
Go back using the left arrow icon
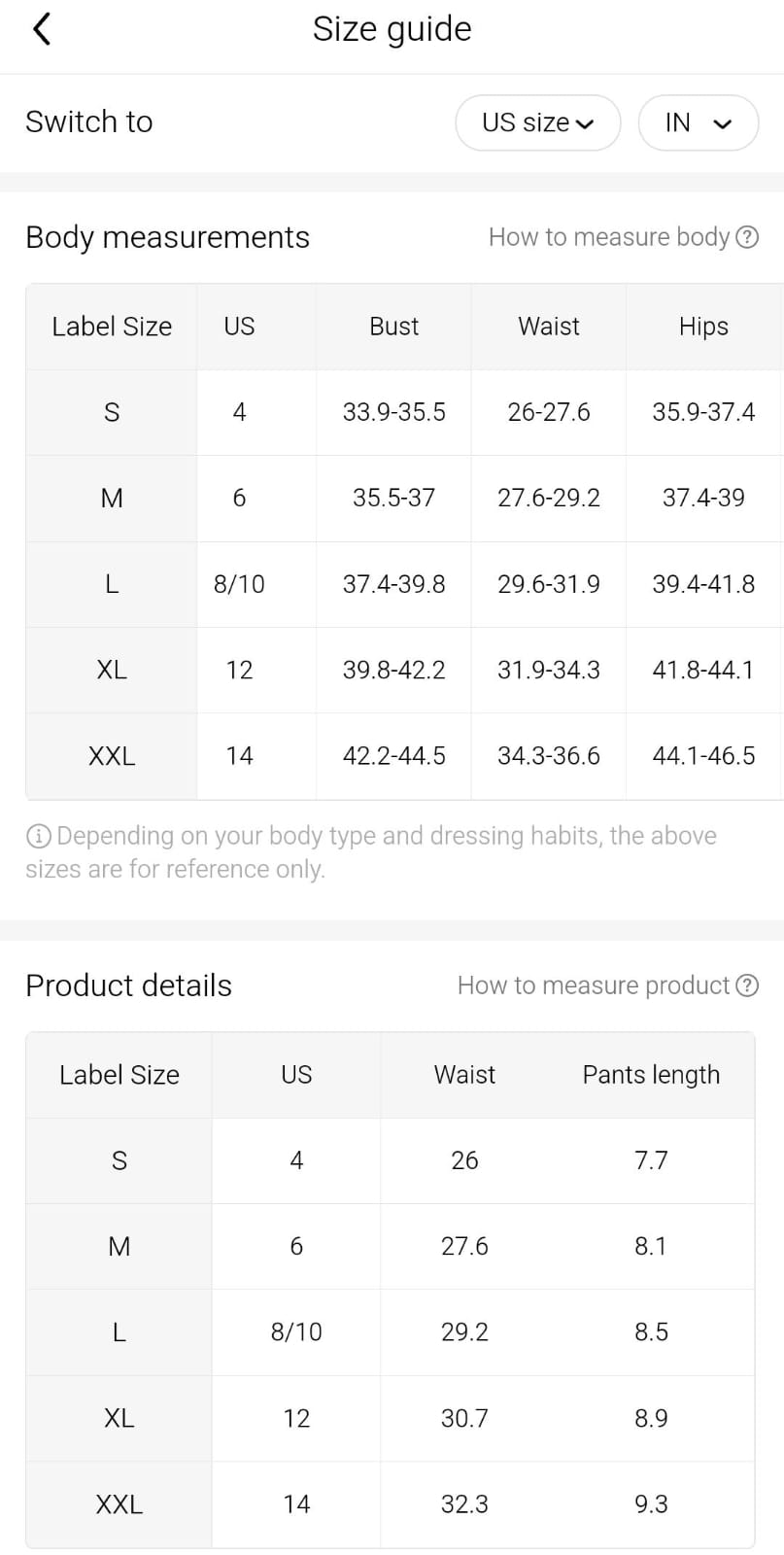click(x=41, y=29)
